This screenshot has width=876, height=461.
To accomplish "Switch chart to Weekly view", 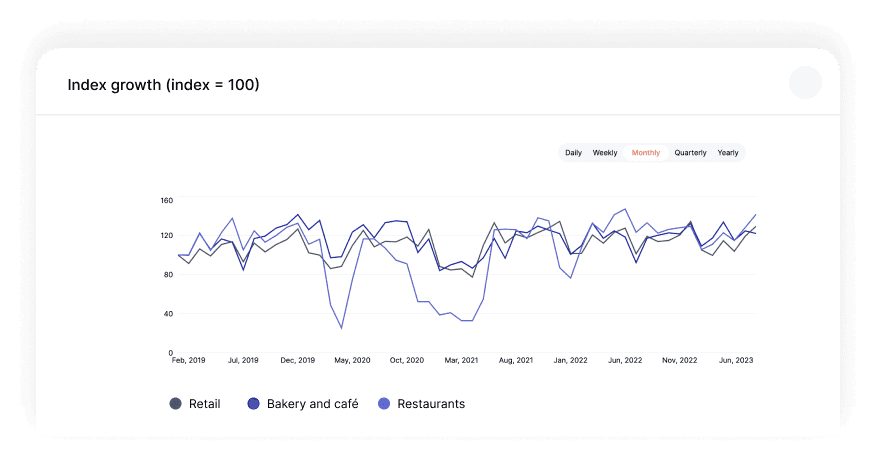I will click(x=604, y=153).
